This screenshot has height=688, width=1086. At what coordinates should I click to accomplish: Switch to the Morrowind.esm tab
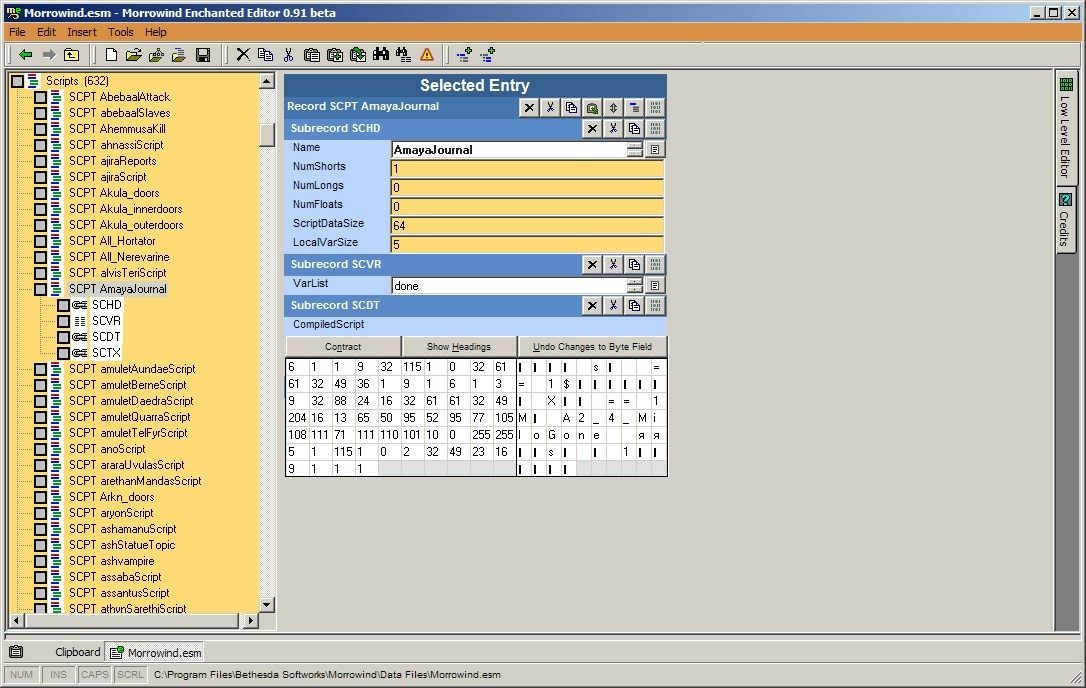coord(156,652)
